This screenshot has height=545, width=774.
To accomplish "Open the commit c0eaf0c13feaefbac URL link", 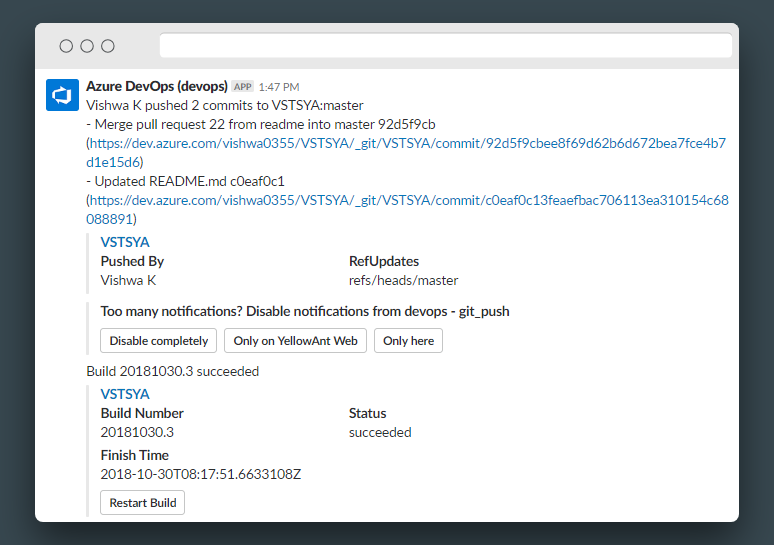I will click(407, 210).
